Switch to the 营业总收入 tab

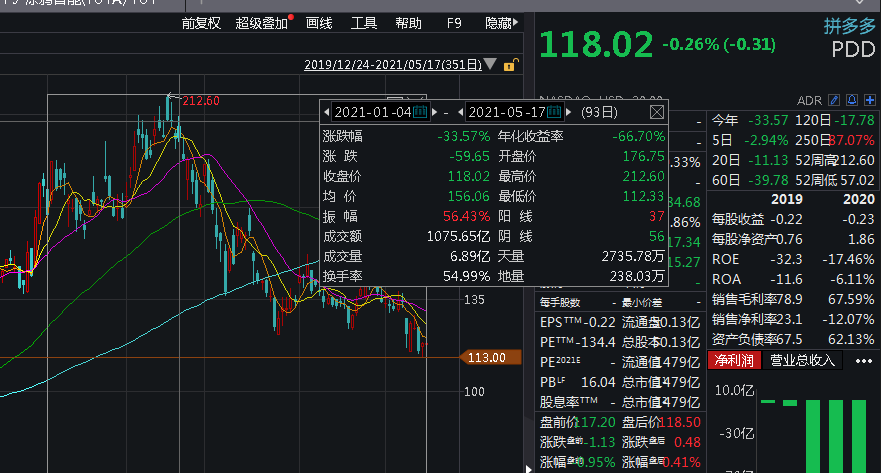[802, 360]
